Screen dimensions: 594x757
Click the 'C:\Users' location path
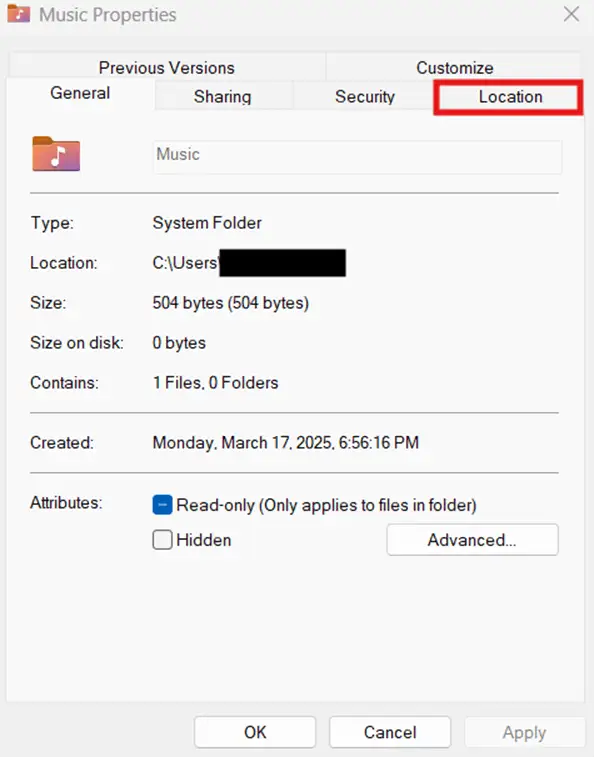coord(185,263)
